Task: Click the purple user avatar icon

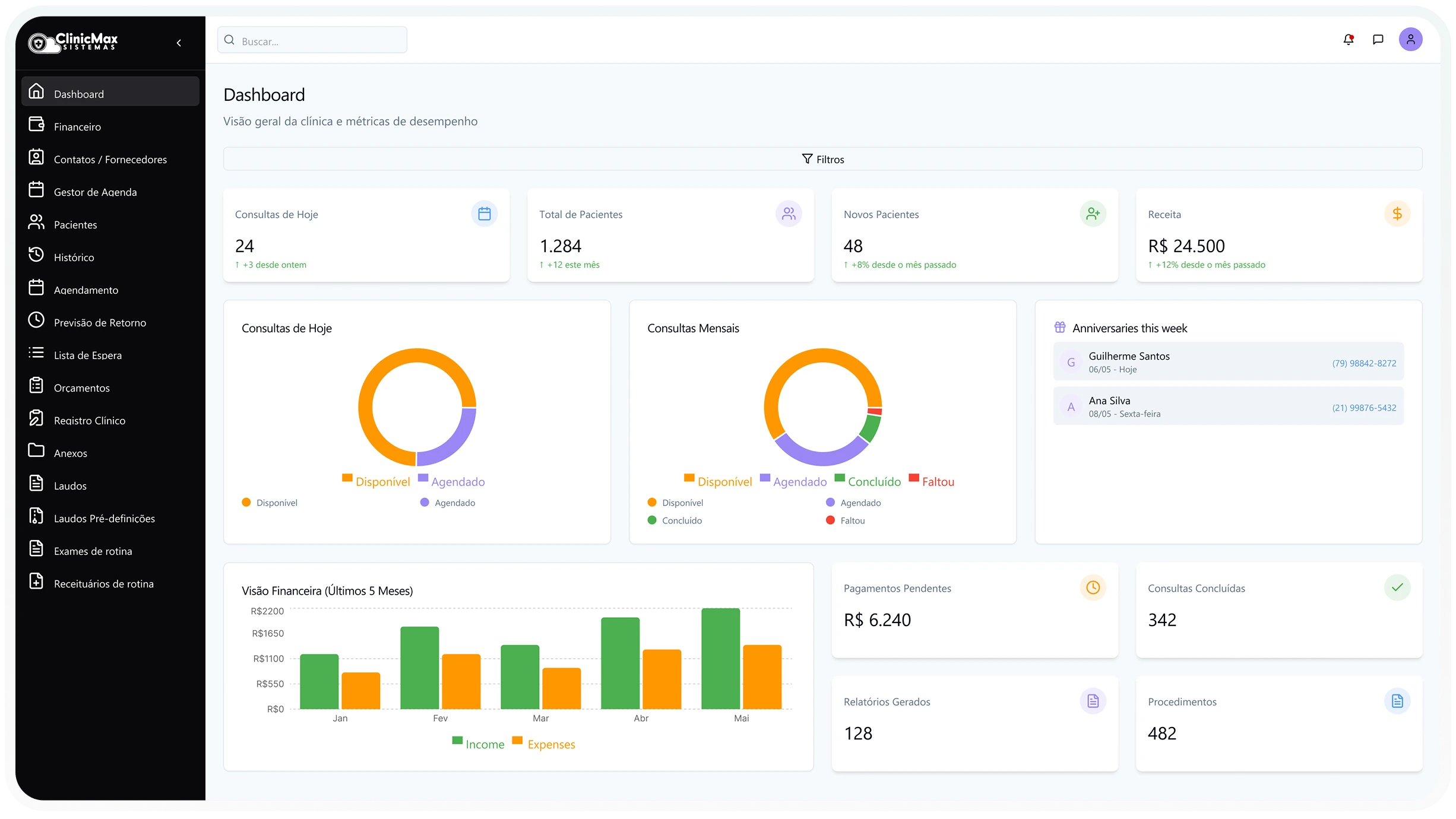Action: pyautogui.click(x=1410, y=40)
